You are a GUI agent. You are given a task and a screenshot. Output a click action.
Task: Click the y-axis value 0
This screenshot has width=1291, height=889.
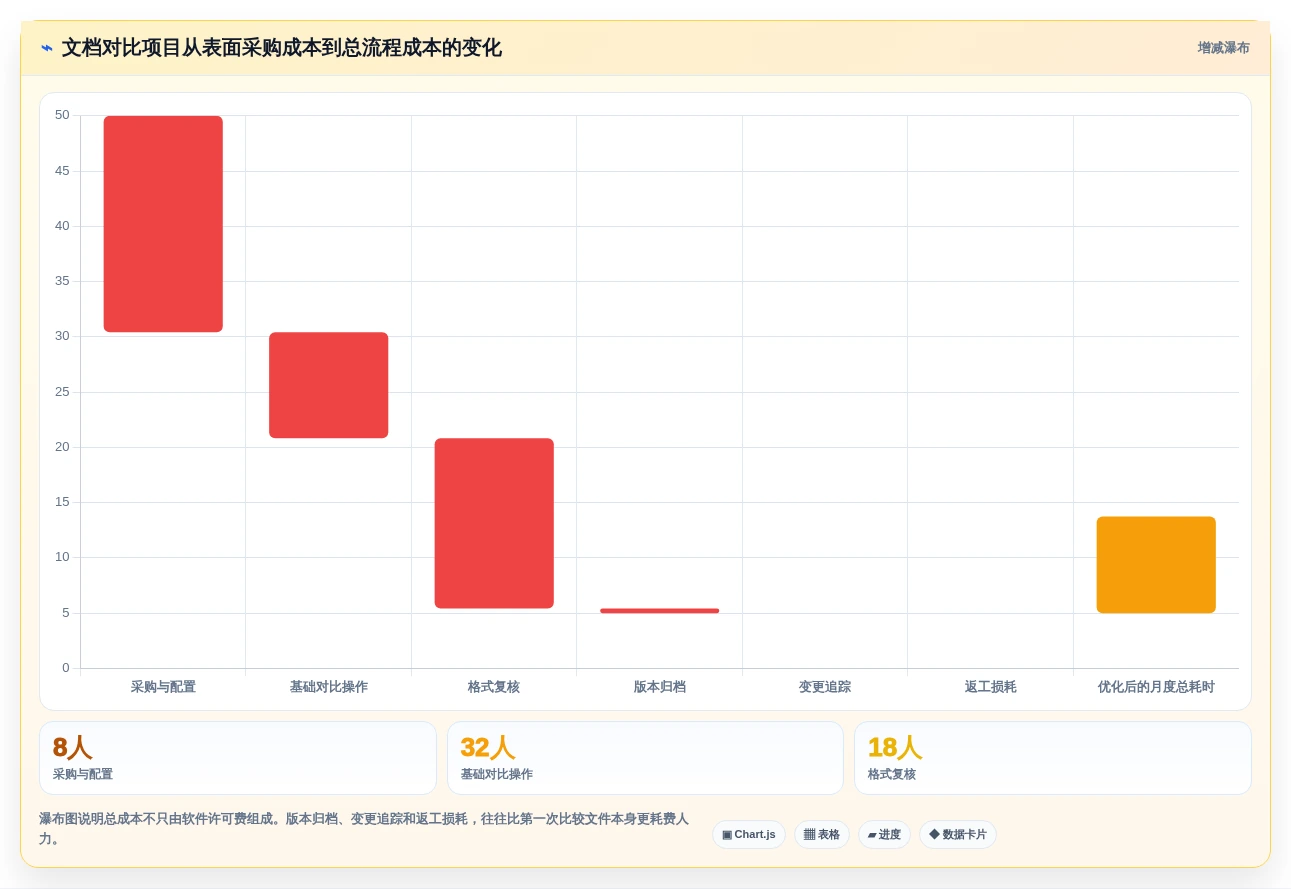[66, 668]
